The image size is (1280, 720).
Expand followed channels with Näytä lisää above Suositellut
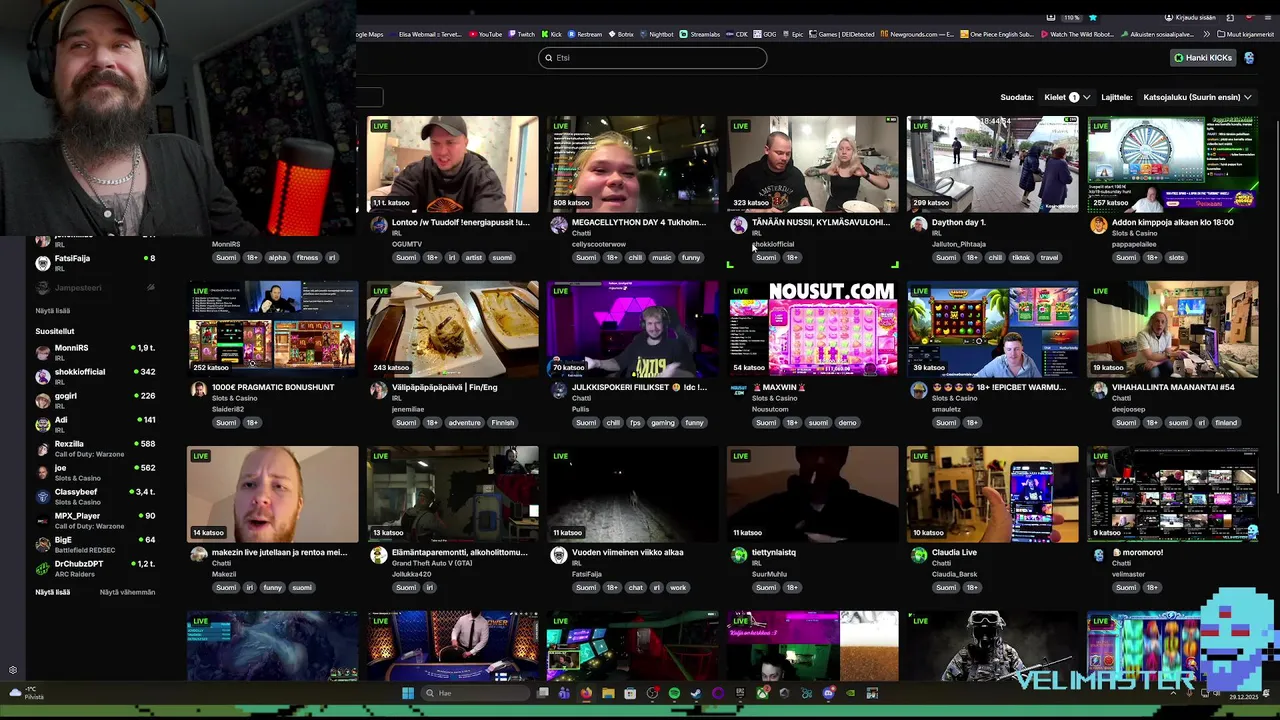click(x=53, y=311)
